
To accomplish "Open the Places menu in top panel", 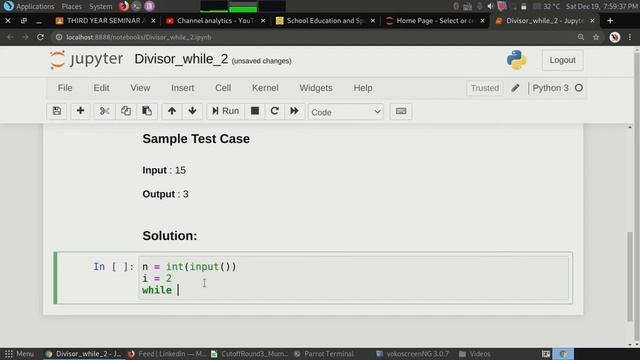I will (x=71, y=6).
